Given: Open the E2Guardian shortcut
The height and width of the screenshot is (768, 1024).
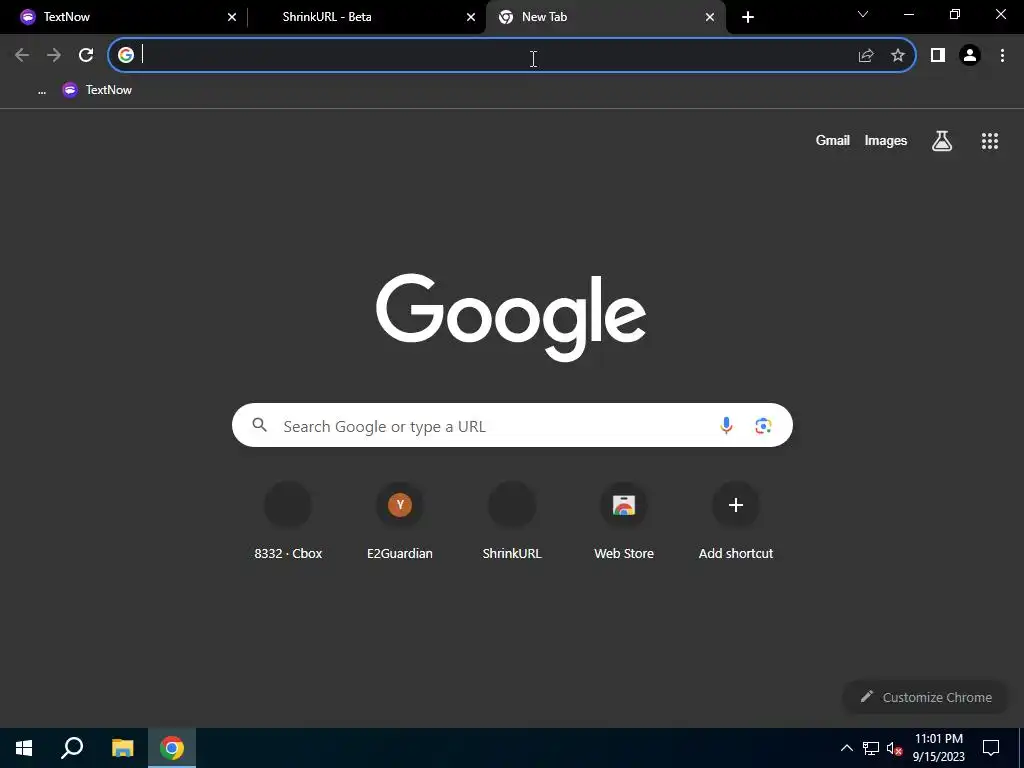Looking at the screenshot, I should click(x=400, y=521).
